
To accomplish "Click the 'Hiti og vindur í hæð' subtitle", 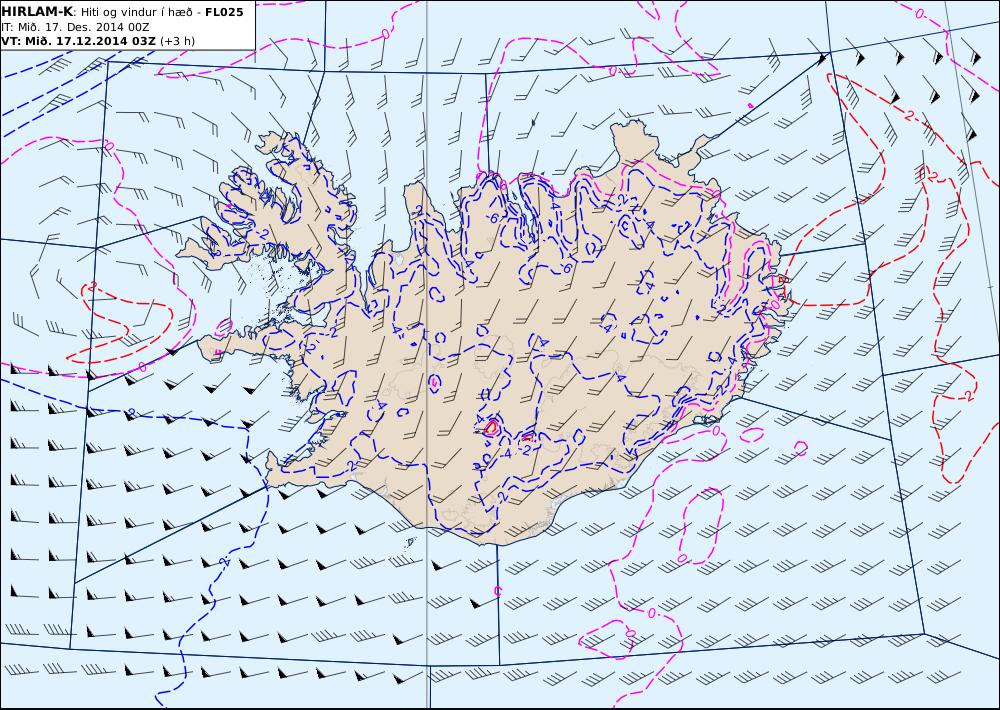I will (x=137, y=12).
